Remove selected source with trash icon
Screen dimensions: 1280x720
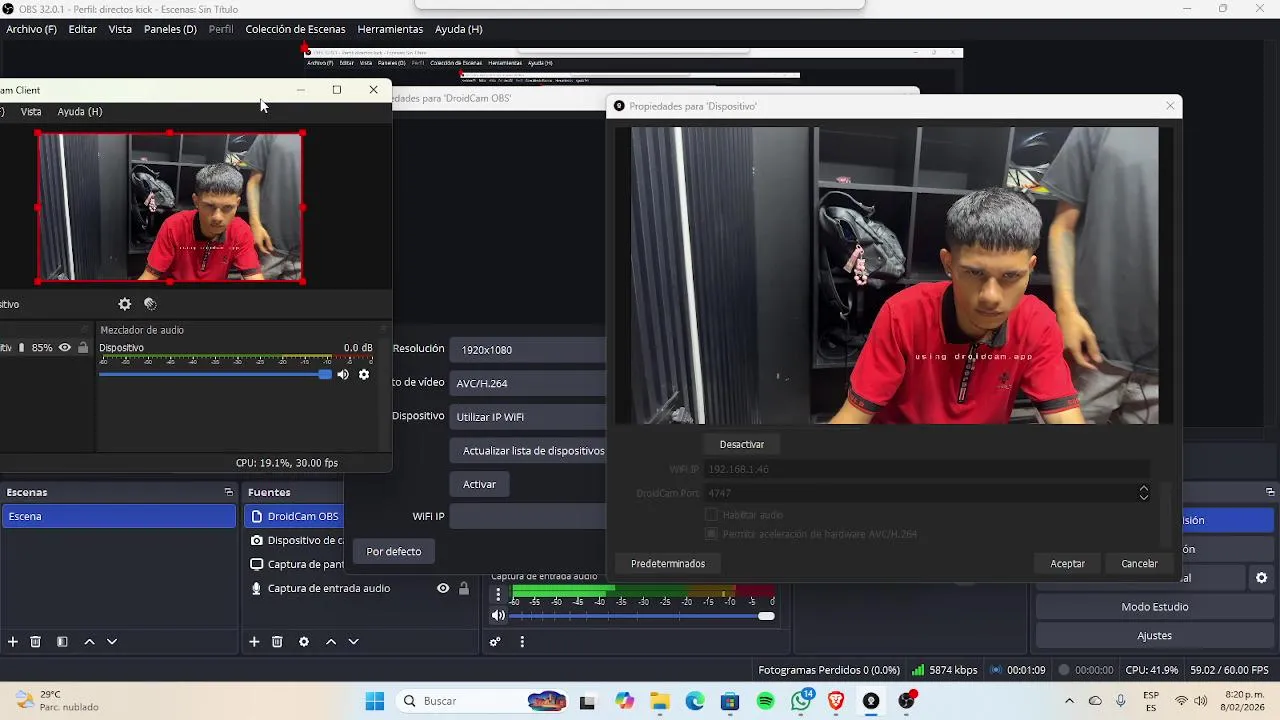tap(277, 642)
